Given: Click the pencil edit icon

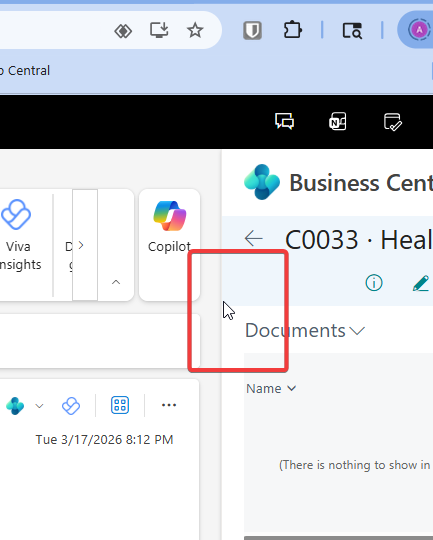Looking at the screenshot, I should coord(421,283).
